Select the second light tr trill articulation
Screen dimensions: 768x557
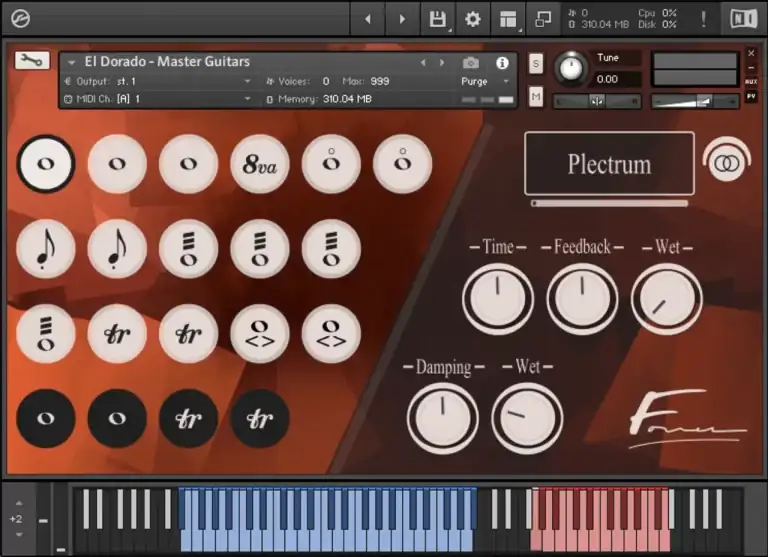pyautogui.click(x=189, y=334)
